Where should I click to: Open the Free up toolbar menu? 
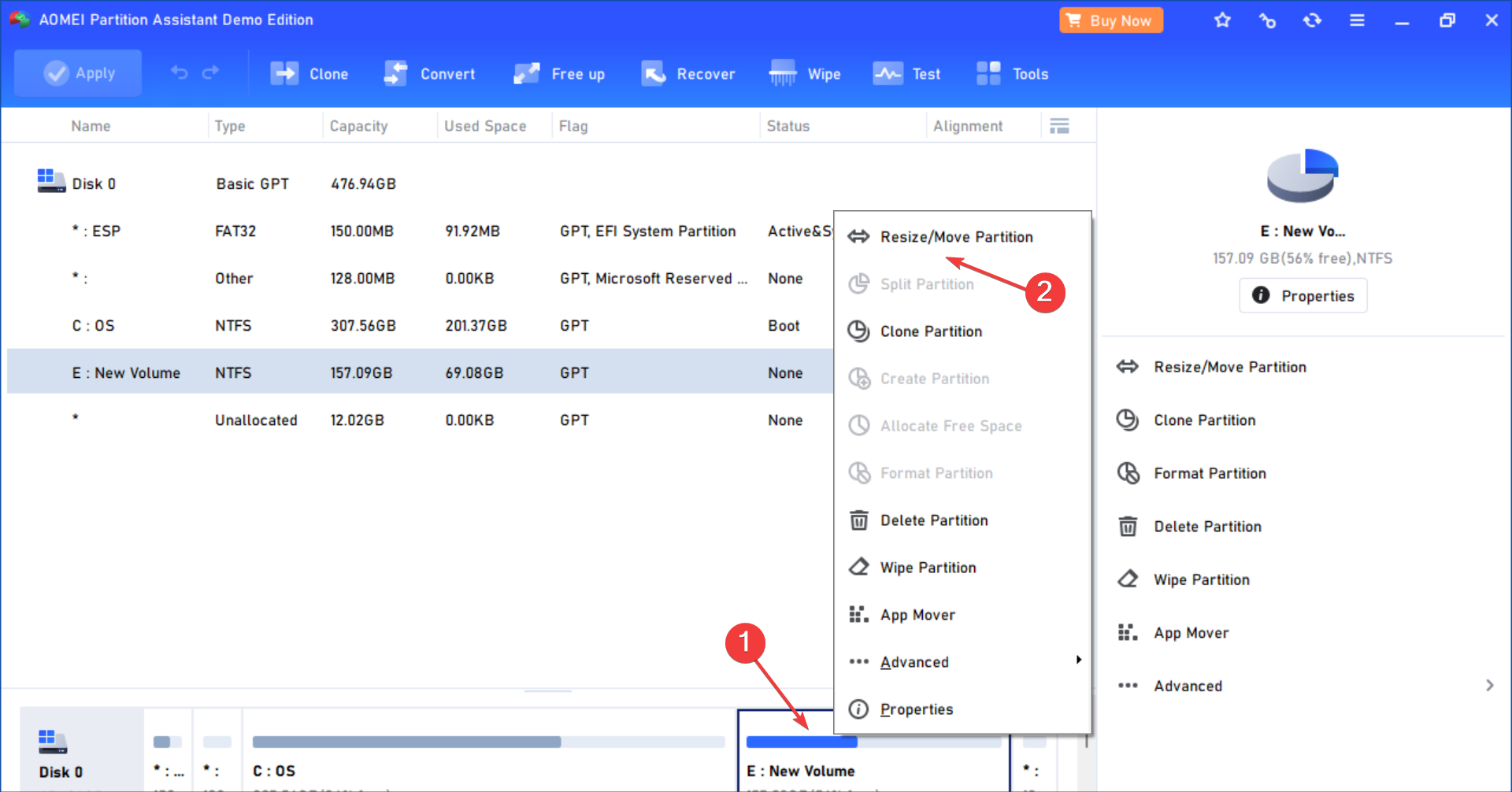559,74
